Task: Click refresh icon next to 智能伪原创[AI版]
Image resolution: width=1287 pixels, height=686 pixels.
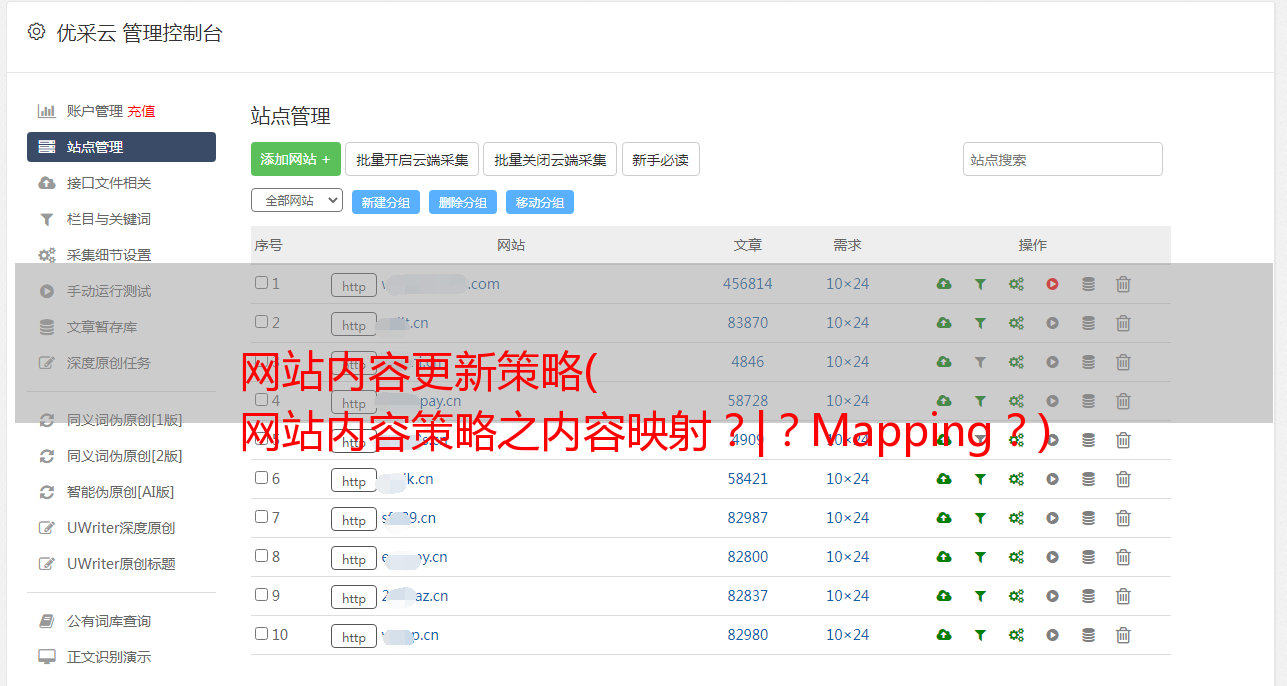Action: coord(46,492)
